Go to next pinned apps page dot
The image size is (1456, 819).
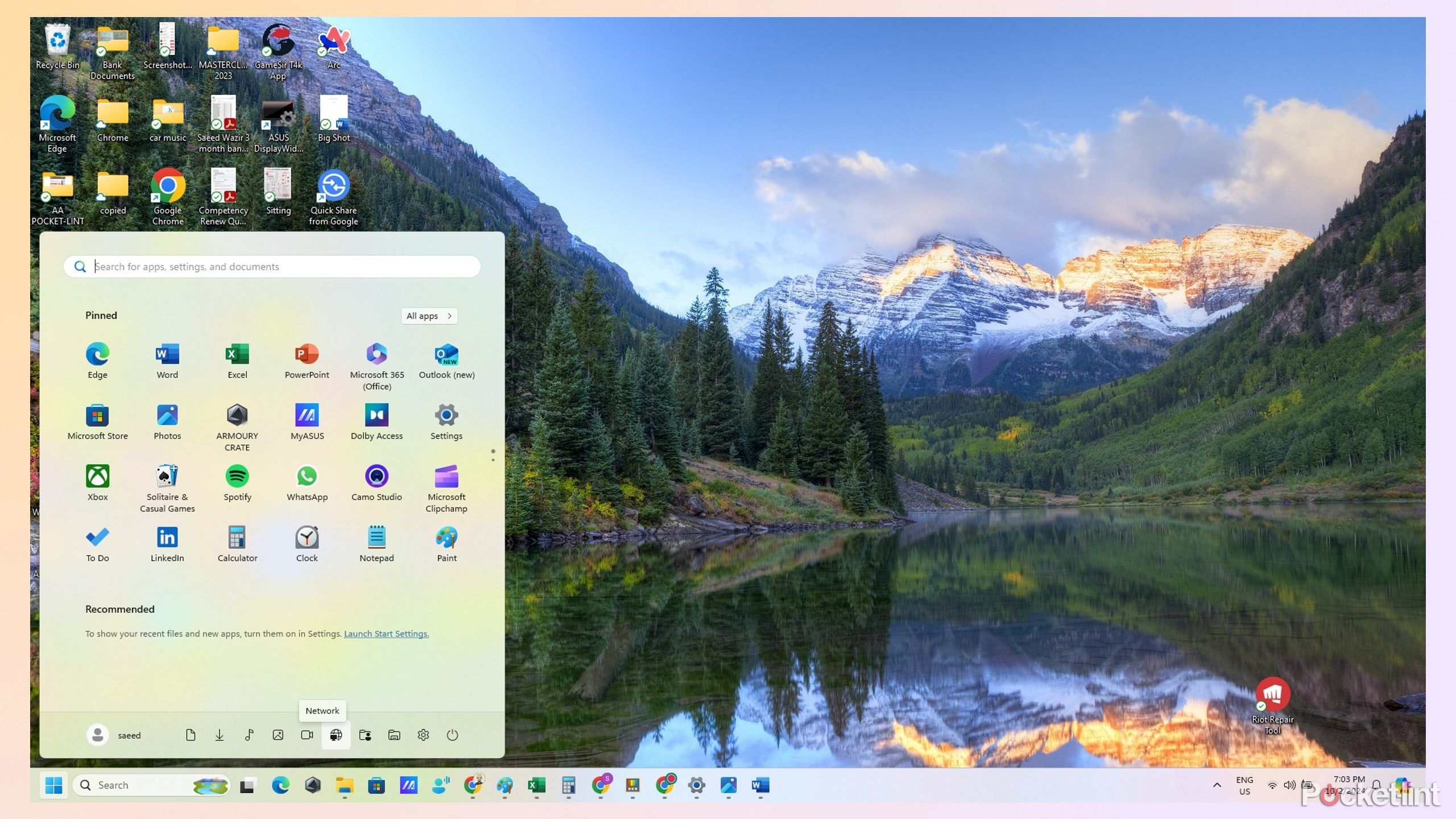[x=493, y=460]
